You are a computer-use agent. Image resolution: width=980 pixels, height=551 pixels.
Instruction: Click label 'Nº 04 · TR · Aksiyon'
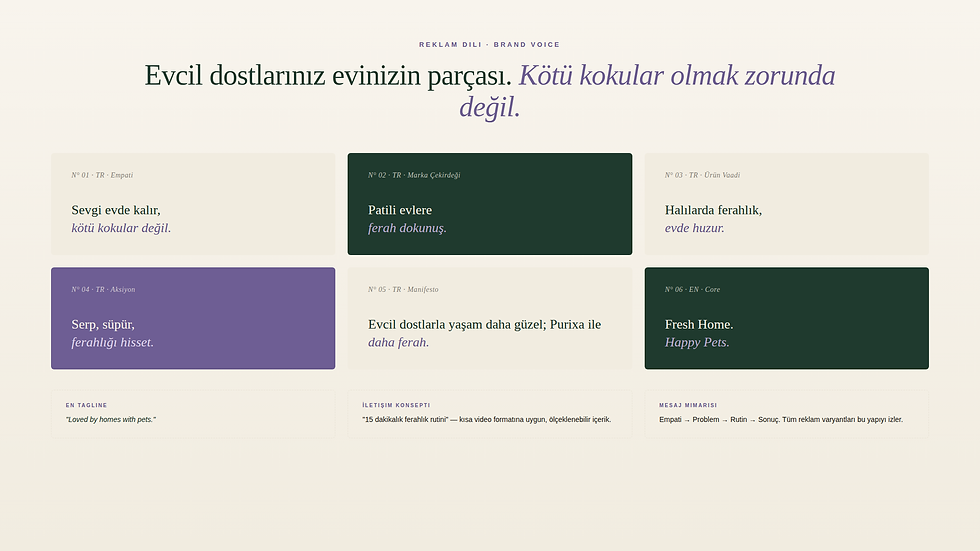(103, 289)
